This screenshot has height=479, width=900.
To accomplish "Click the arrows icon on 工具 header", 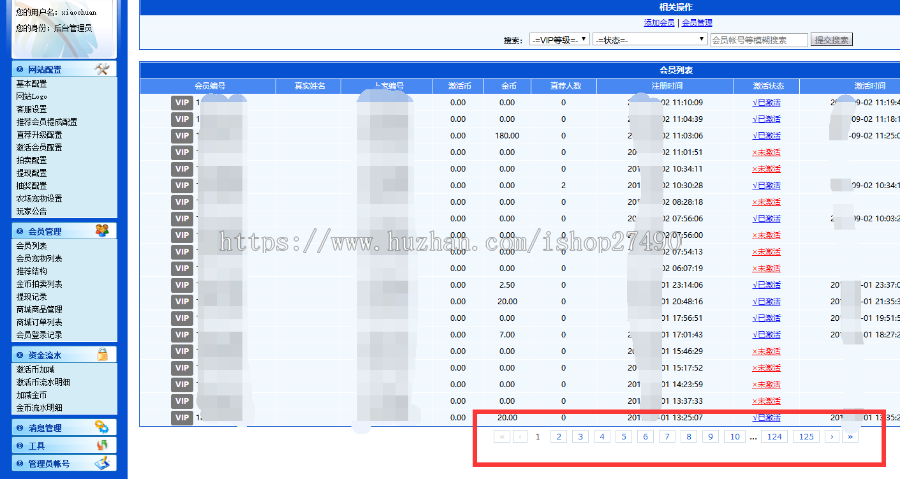I will pyautogui.click(x=102, y=445).
